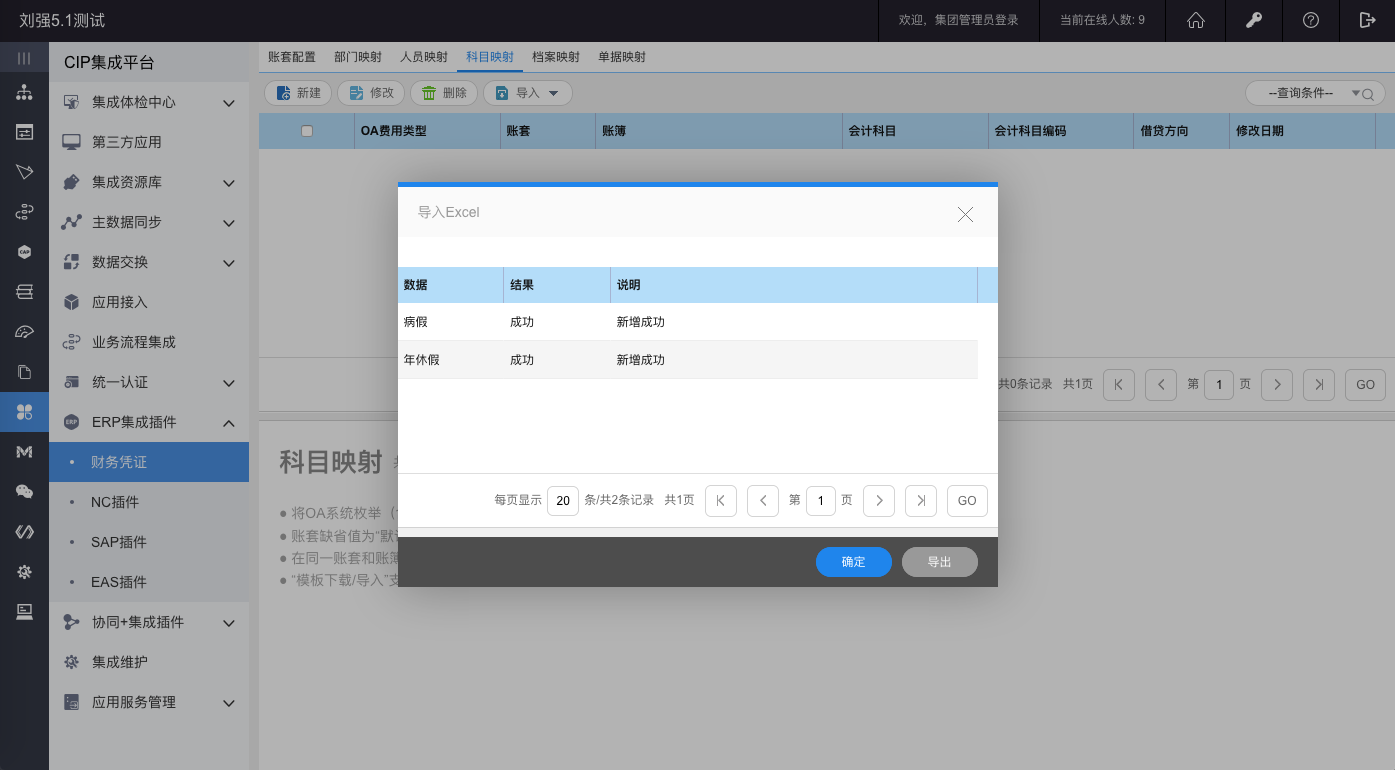Switch to the 单据映射 tab

tap(622, 57)
